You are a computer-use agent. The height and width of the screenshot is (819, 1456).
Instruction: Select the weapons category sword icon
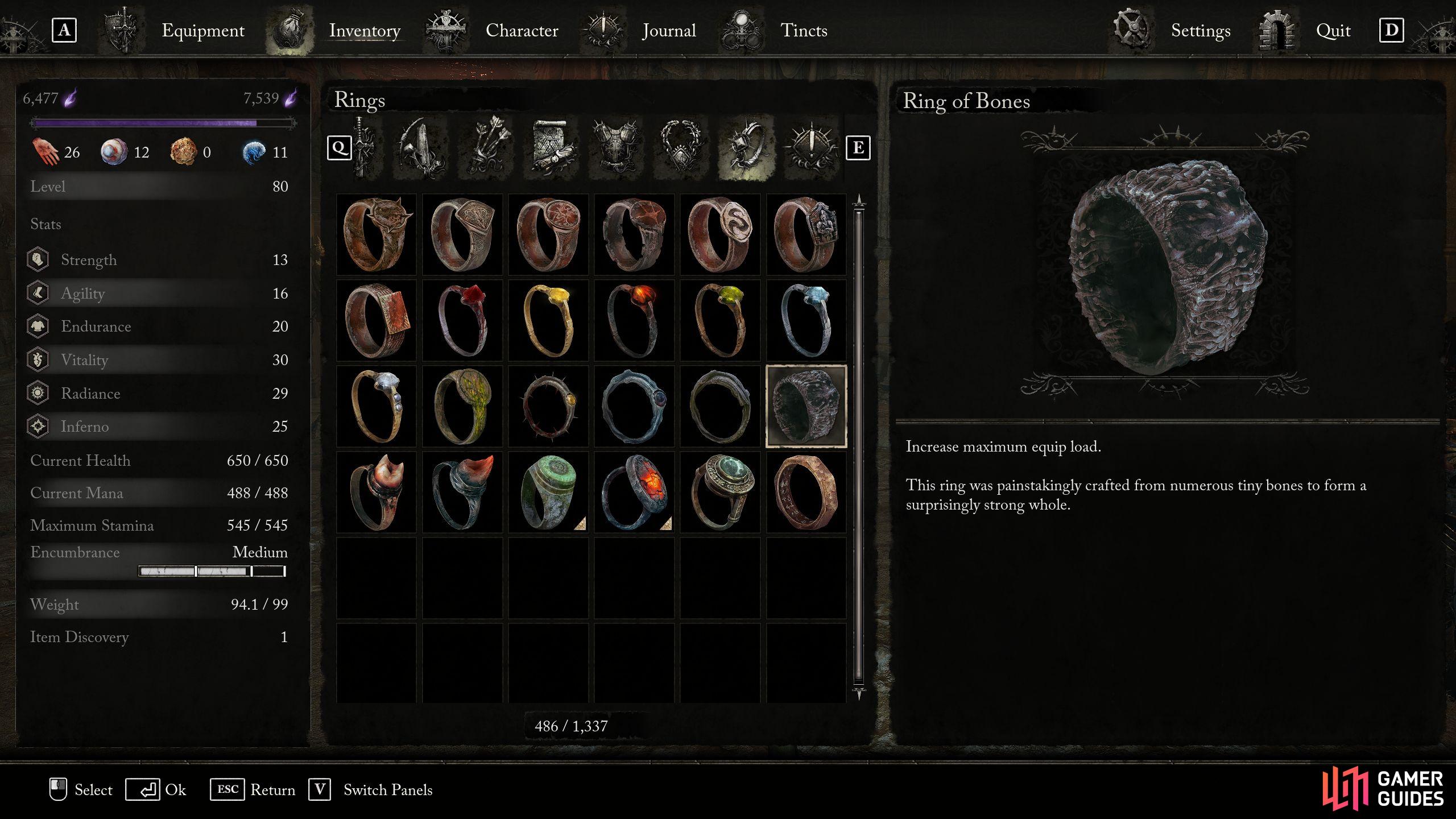click(x=364, y=148)
